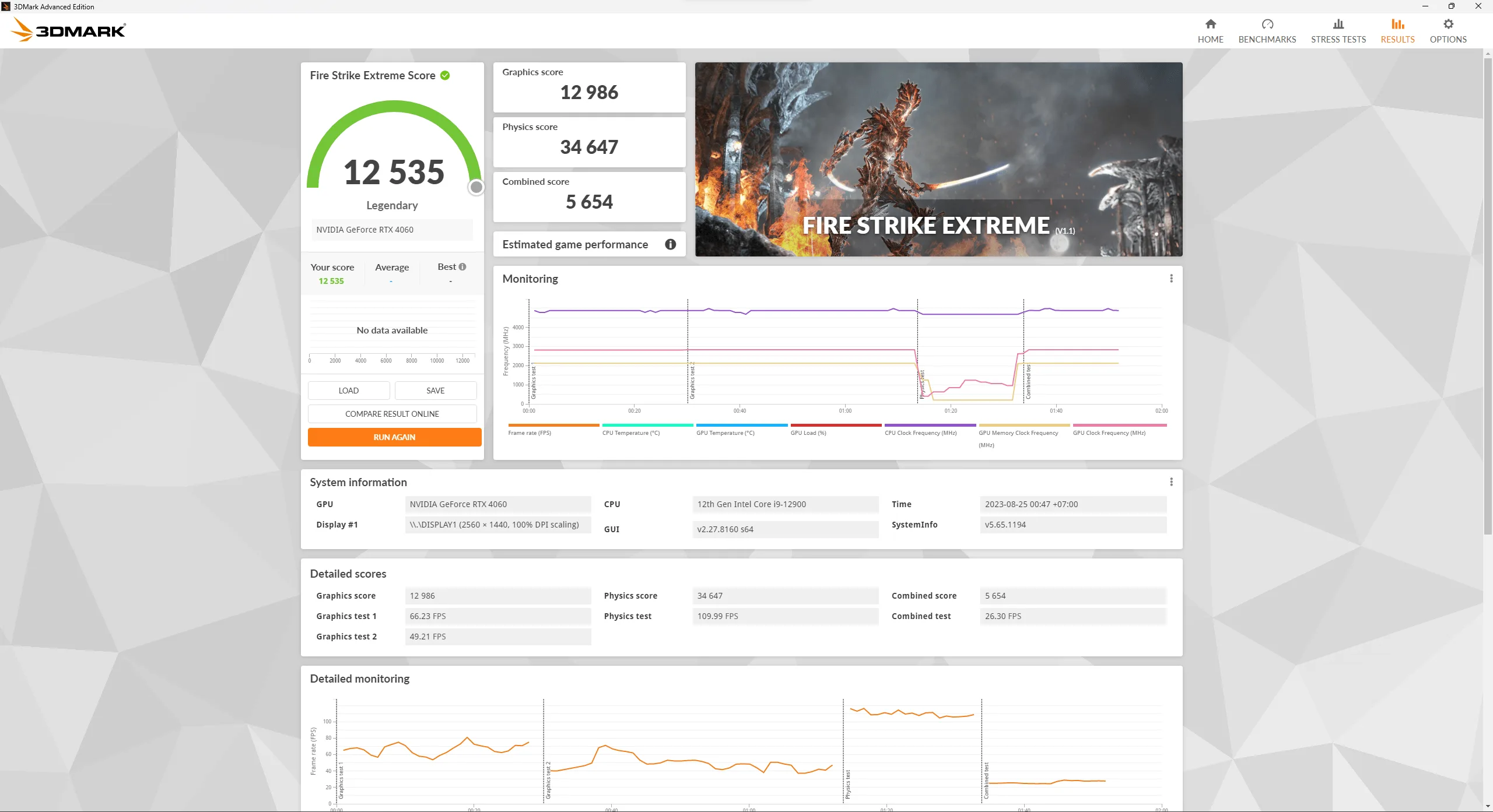
Task: Click the Fire Strike Extreme banner image
Action: [938, 159]
